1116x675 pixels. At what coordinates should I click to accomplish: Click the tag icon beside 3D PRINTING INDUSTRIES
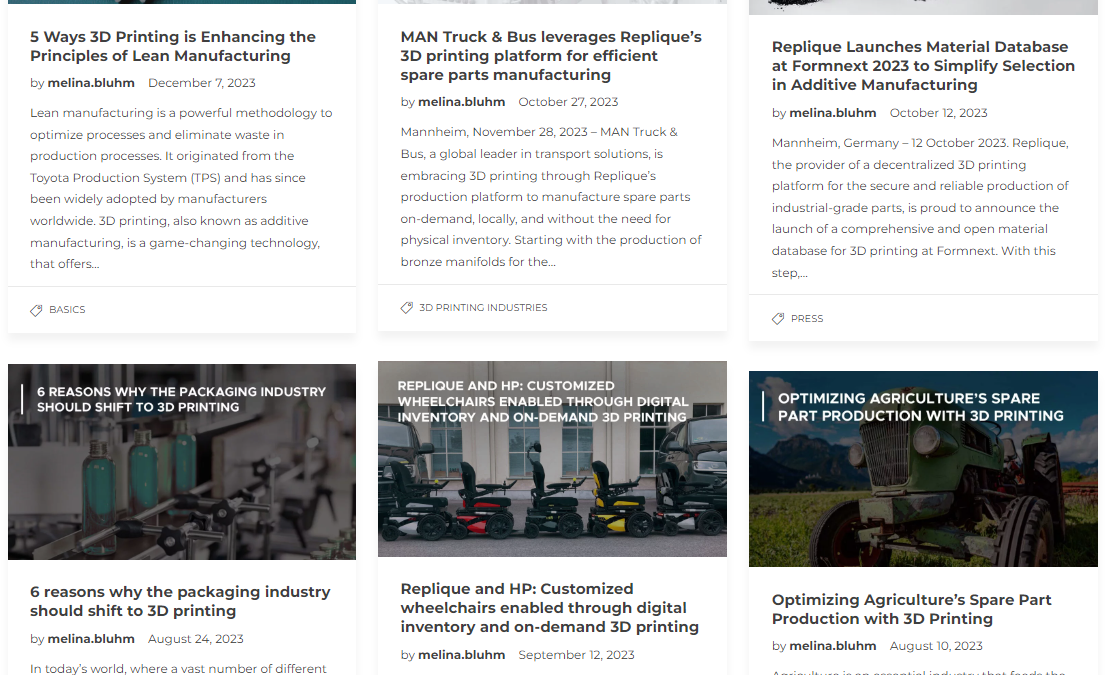pyautogui.click(x=406, y=308)
